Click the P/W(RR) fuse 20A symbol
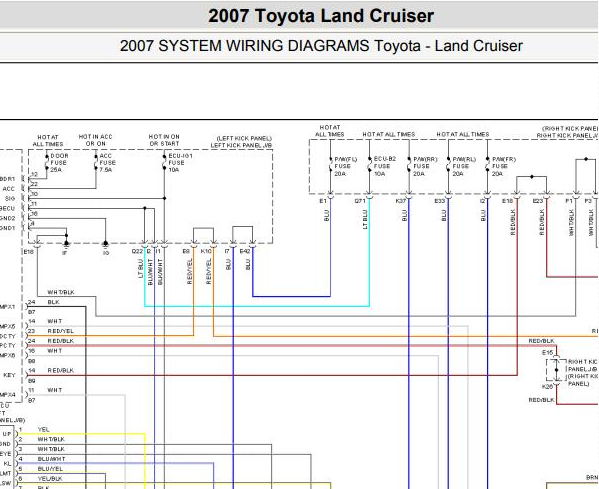The height and width of the screenshot is (489, 599). pos(409,165)
